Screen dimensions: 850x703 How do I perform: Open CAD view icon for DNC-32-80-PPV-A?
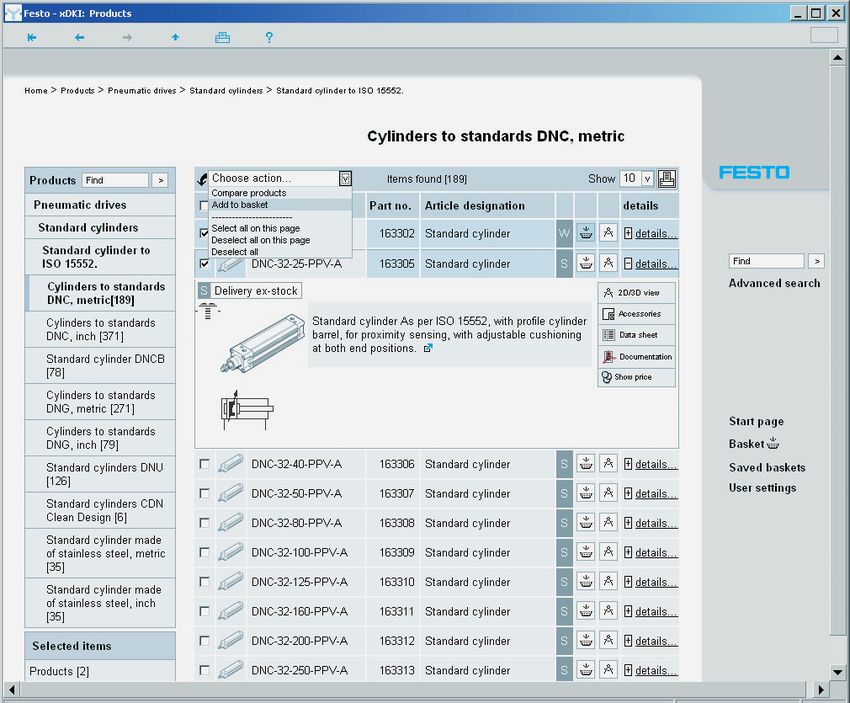608,523
